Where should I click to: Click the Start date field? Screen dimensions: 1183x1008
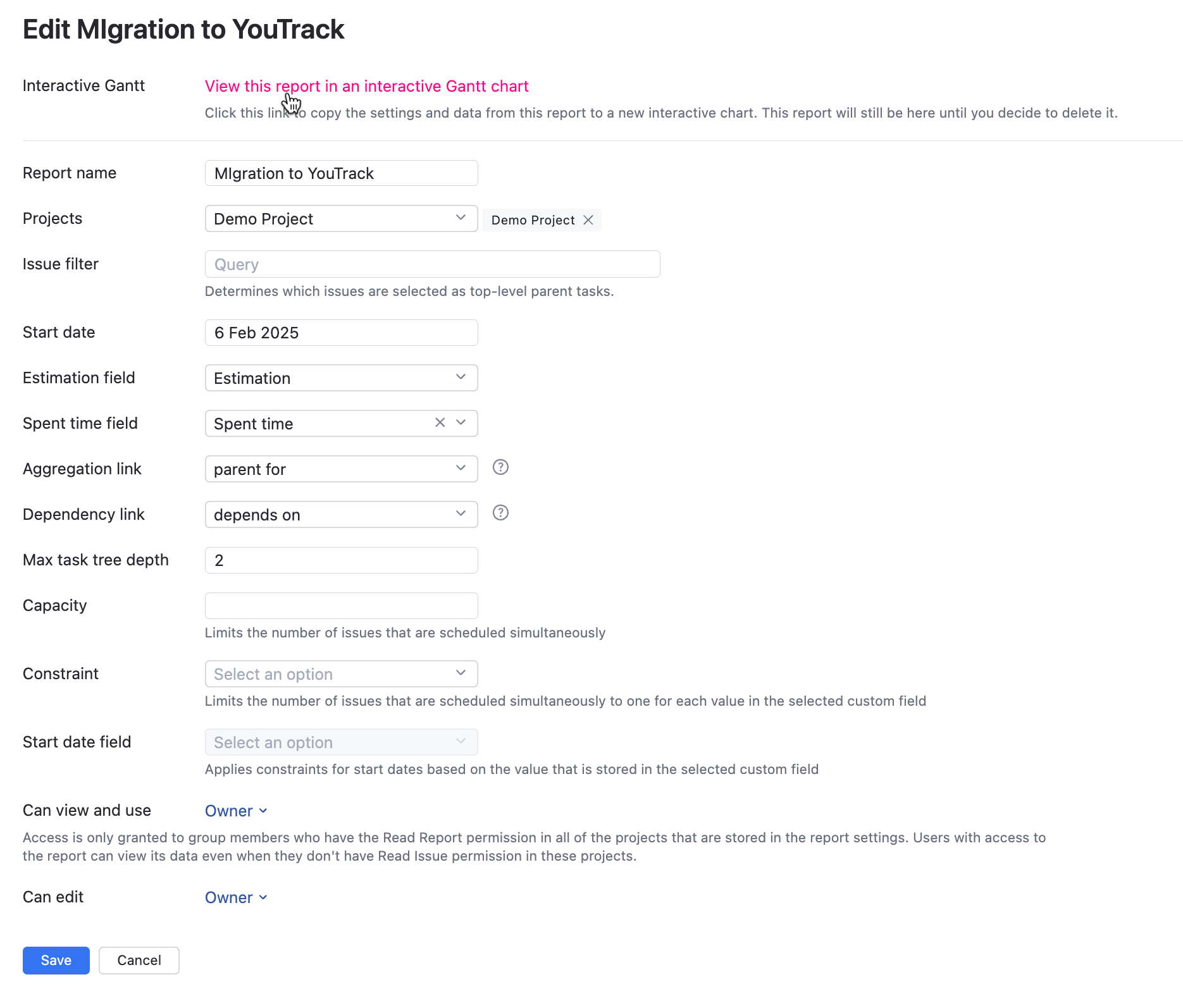pyautogui.click(x=341, y=333)
